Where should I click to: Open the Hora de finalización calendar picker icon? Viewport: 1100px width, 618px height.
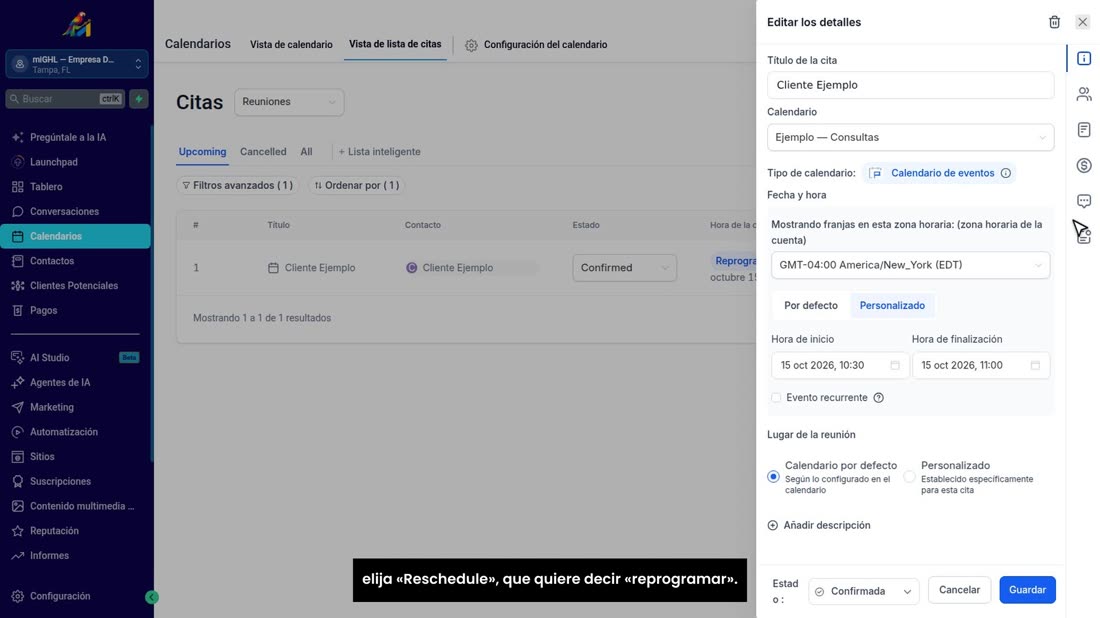click(x=1035, y=365)
